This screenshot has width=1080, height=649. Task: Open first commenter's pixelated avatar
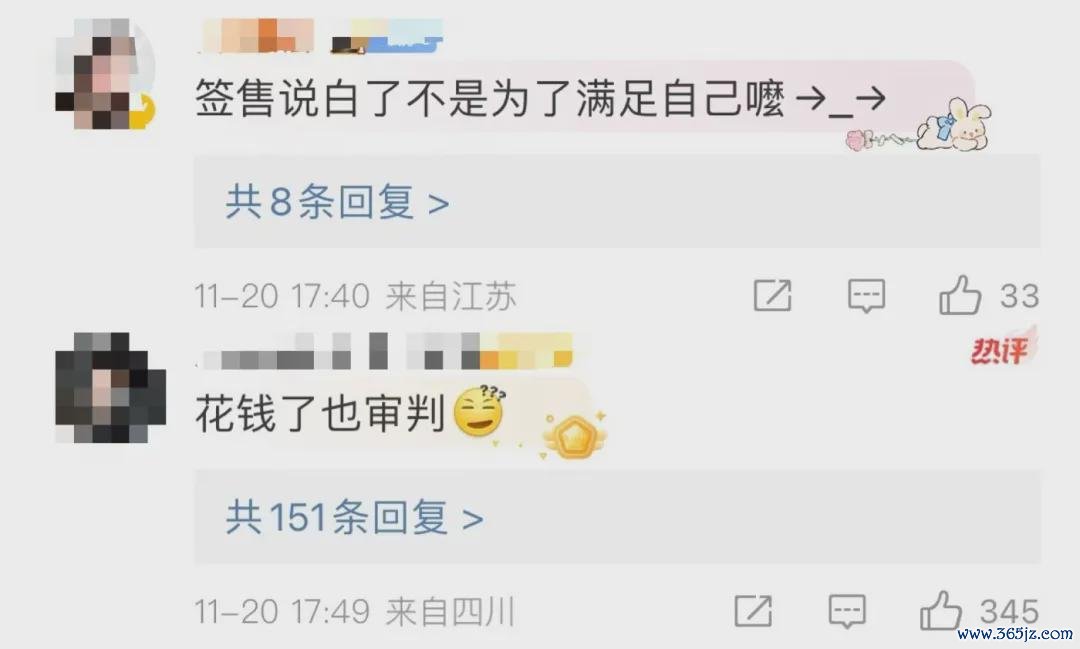tap(105, 74)
